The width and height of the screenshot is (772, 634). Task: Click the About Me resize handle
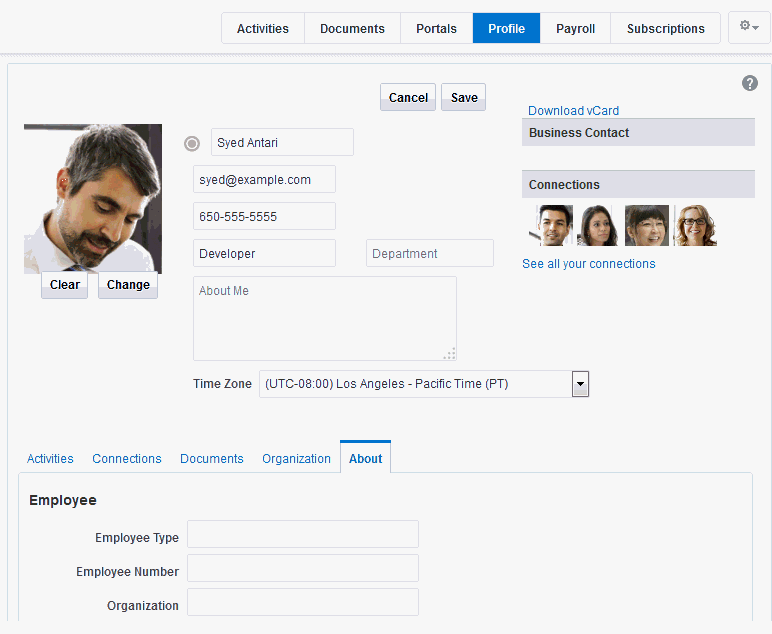450,353
